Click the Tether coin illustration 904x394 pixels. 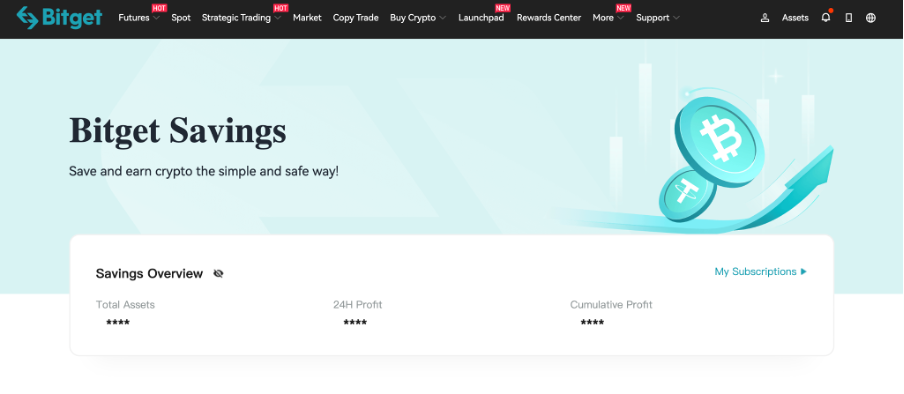(687, 194)
